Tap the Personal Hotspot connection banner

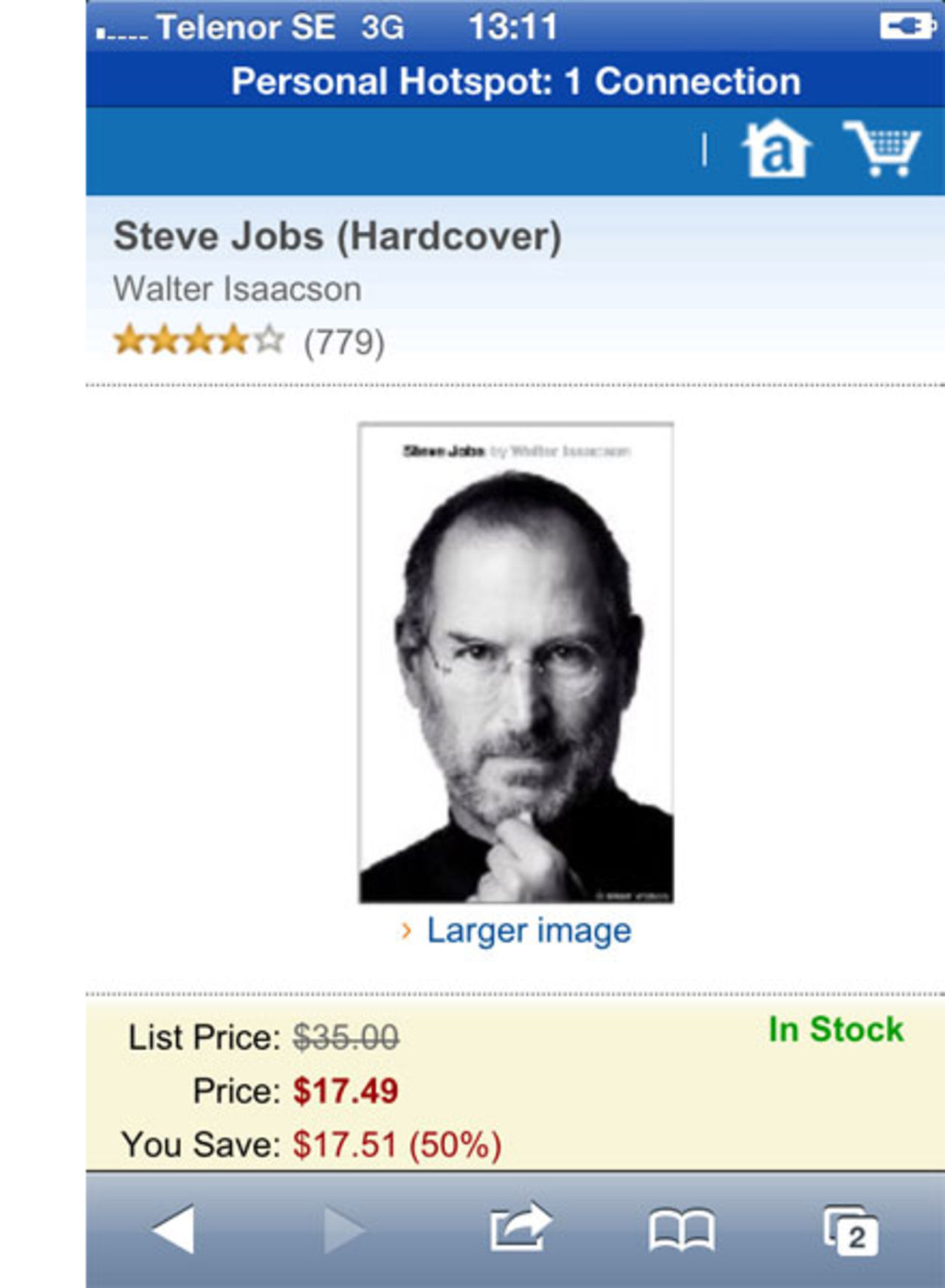515,81
